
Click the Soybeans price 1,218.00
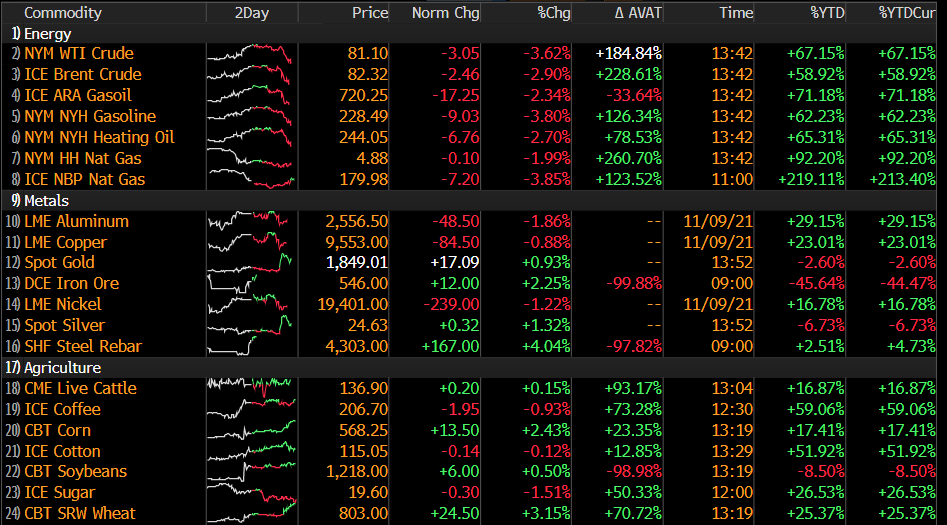357,471
